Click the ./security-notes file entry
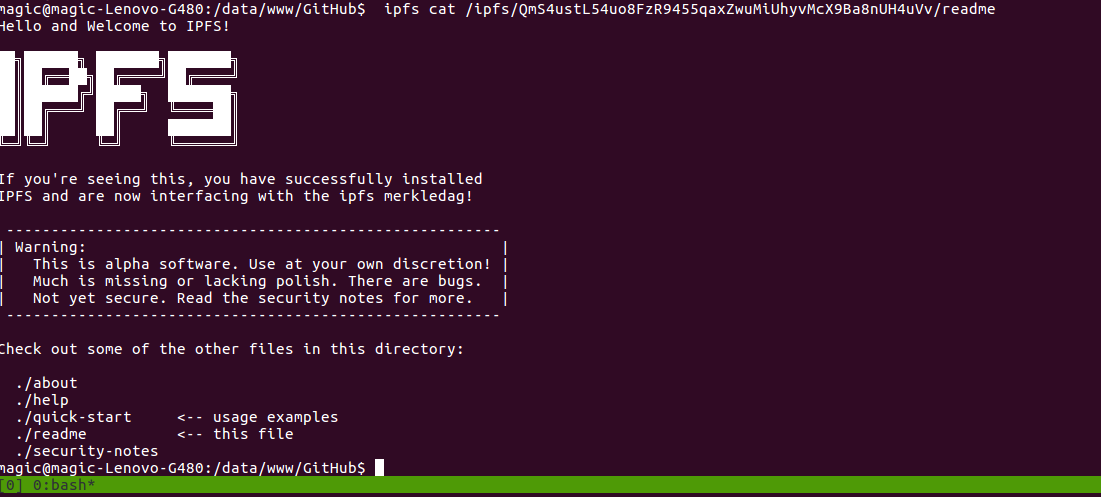Screen dimensions: 1101x497 [86, 451]
